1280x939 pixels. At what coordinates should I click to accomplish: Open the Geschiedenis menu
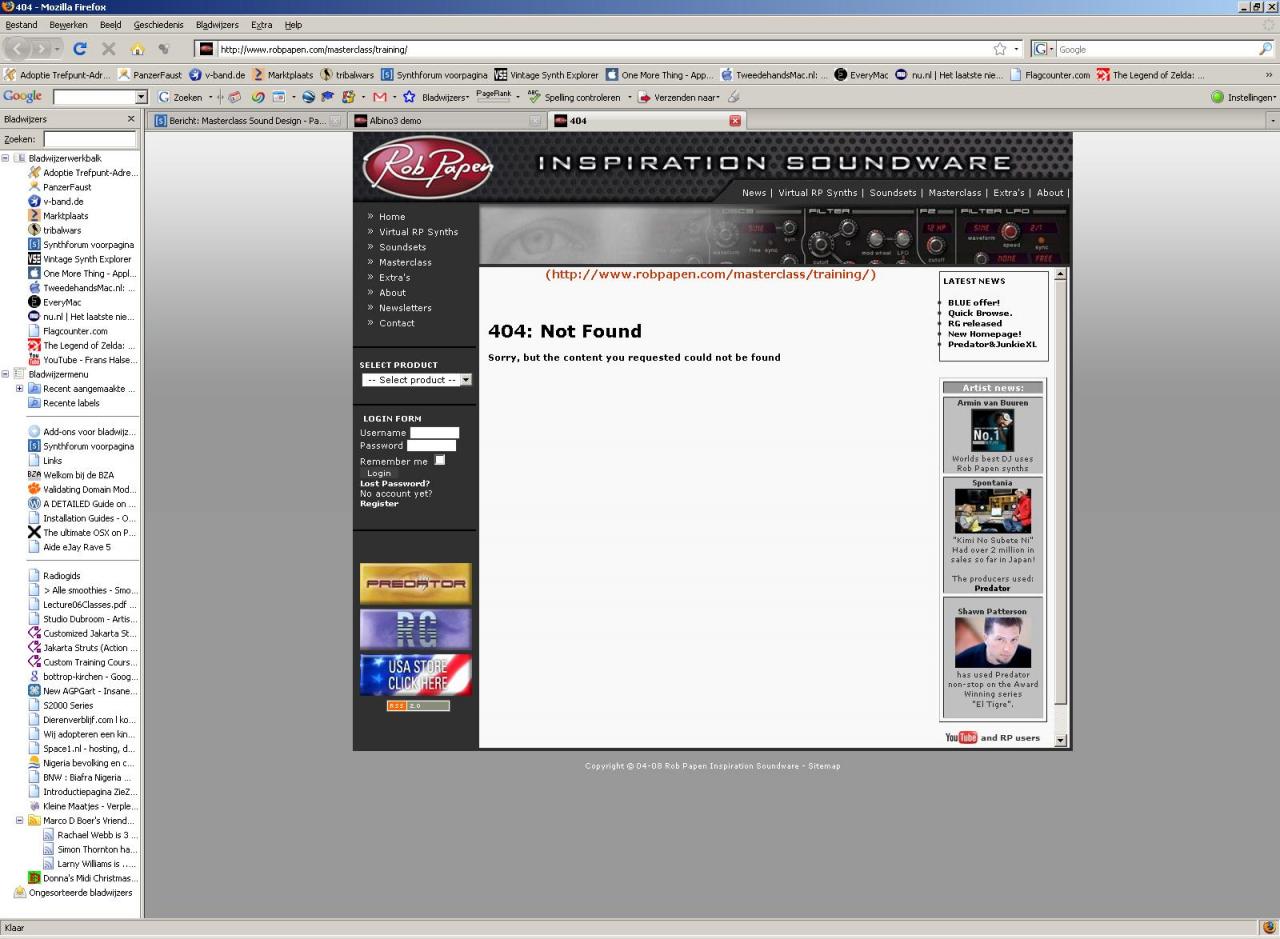click(158, 25)
